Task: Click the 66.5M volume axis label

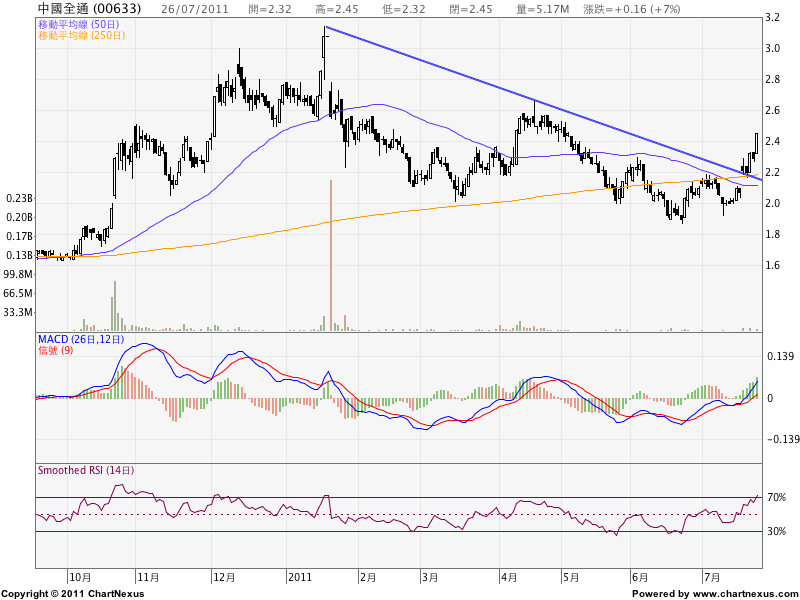Action: (x=18, y=293)
